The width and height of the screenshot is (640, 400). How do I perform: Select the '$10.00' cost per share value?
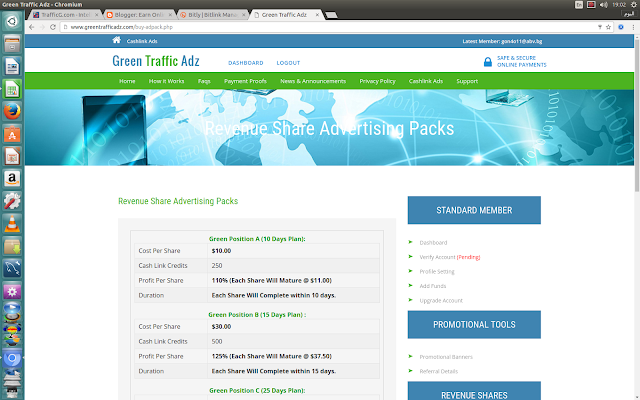[x=221, y=251]
